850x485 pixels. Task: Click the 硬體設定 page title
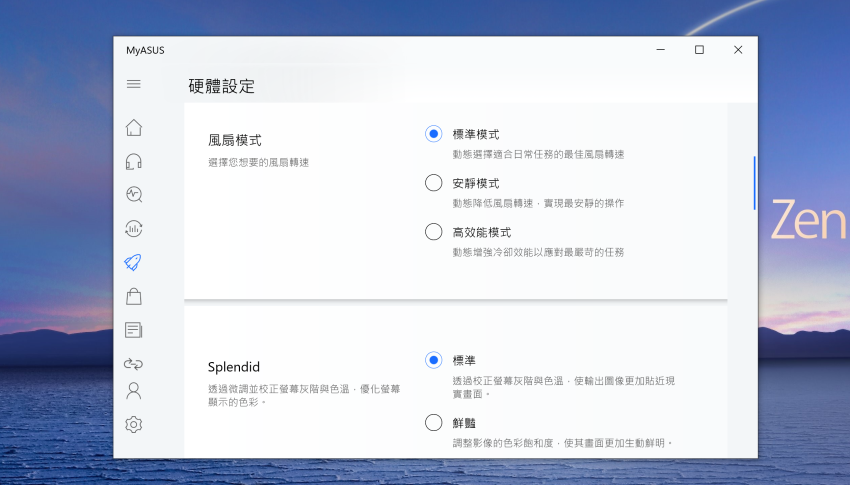222,86
